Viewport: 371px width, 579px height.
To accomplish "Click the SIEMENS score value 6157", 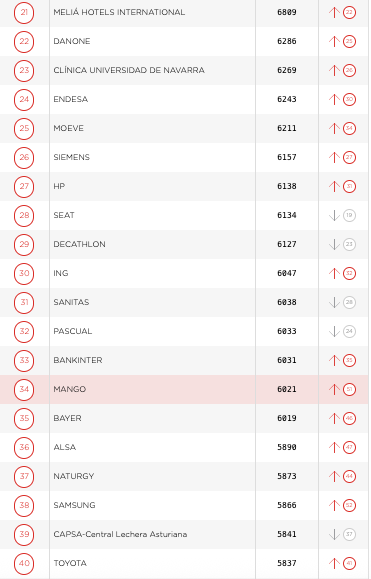I will tap(287, 157).
